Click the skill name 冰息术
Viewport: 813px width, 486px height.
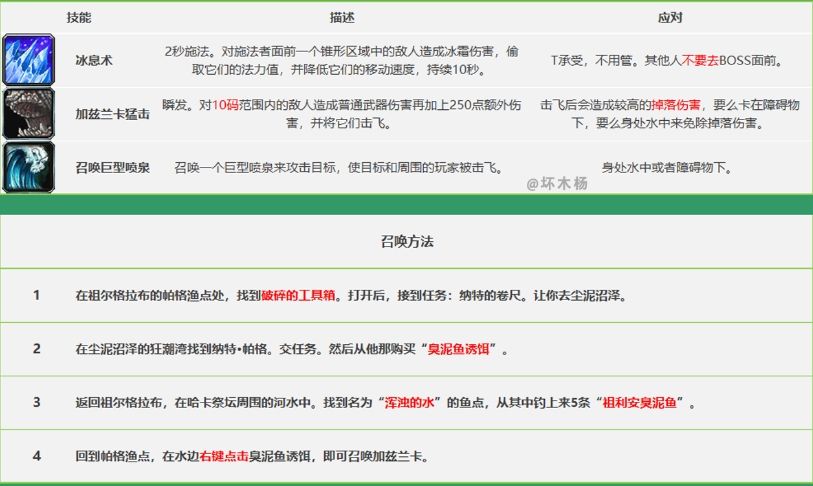94,60
